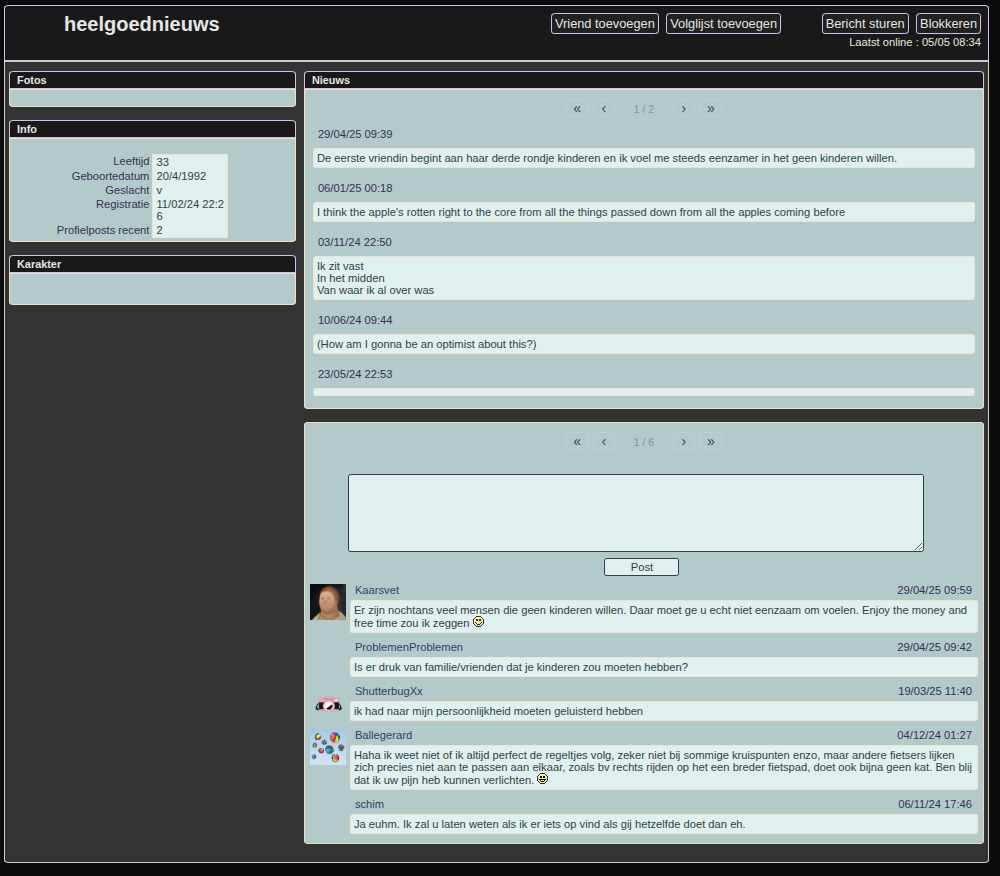The height and width of the screenshot is (876, 1000).
Task: Visit Ballegerard's profile via username
Action: (x=383, y=735)
